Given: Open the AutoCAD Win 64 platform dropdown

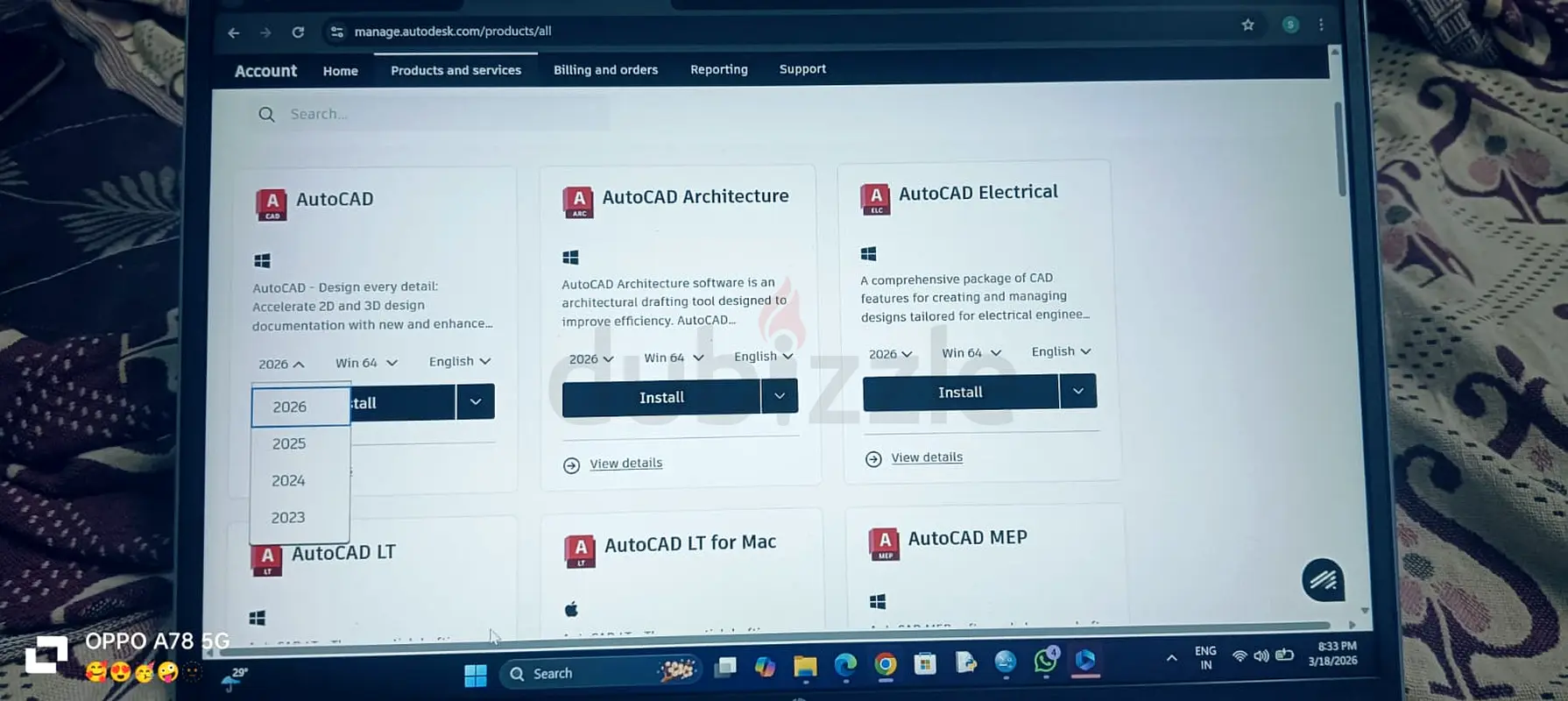Looking at the screenshot, I should pos(367,363).
